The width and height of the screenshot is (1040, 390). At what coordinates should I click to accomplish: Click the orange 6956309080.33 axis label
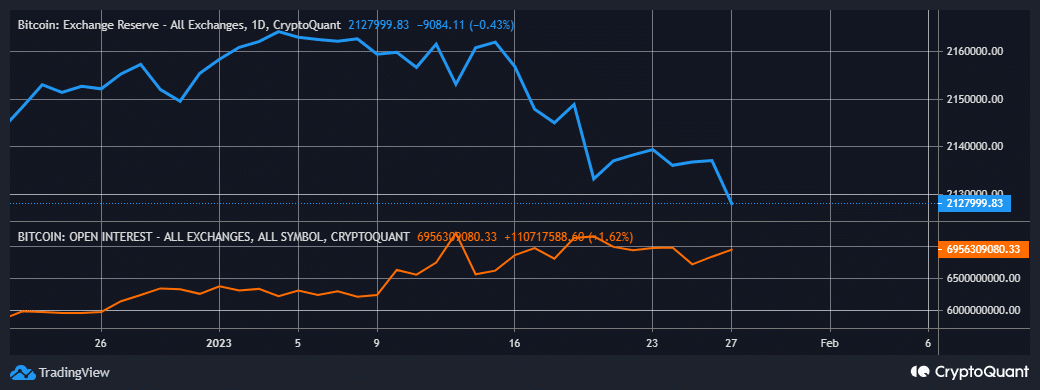tap(983, 249)
